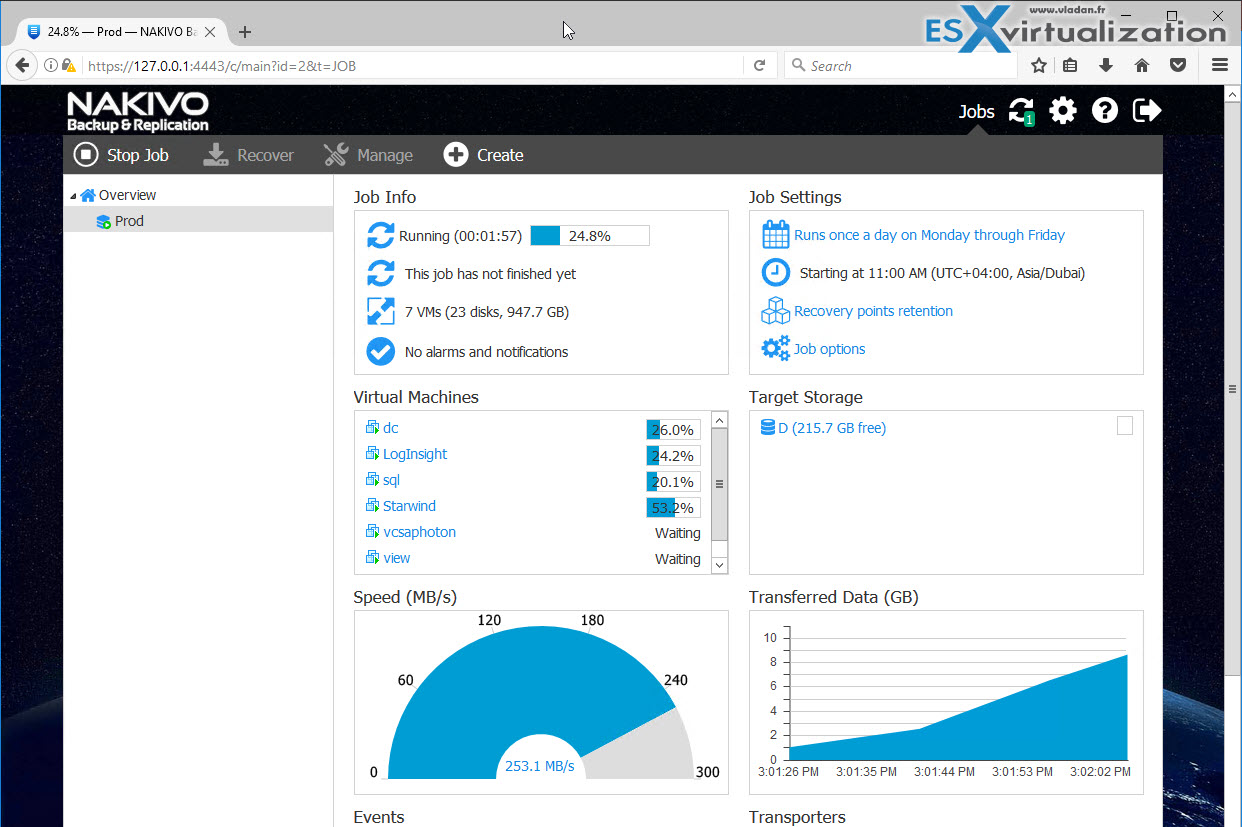Open a new browser tab with plus
Image resolution: width=1242 pixels, height=827 pixels.
point(245,32)
